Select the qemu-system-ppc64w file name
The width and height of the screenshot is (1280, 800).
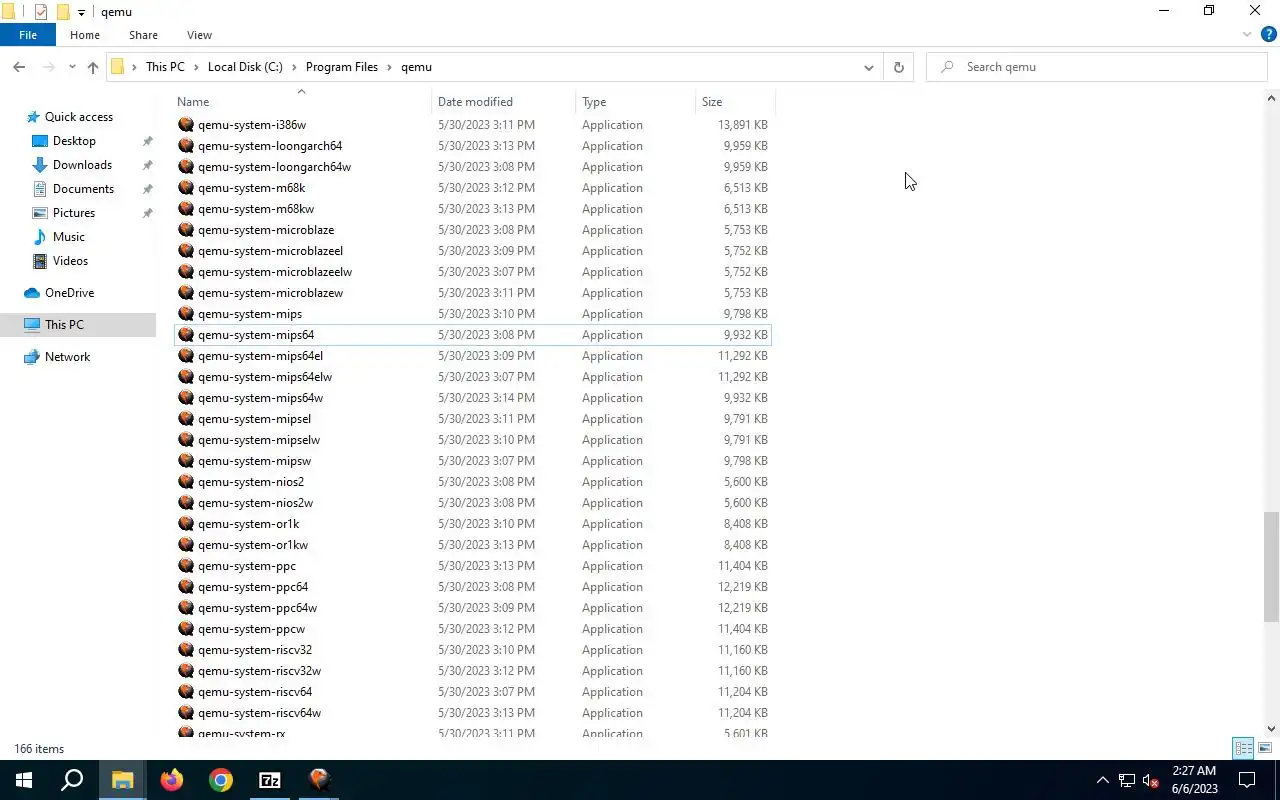(x=257, y=608)
